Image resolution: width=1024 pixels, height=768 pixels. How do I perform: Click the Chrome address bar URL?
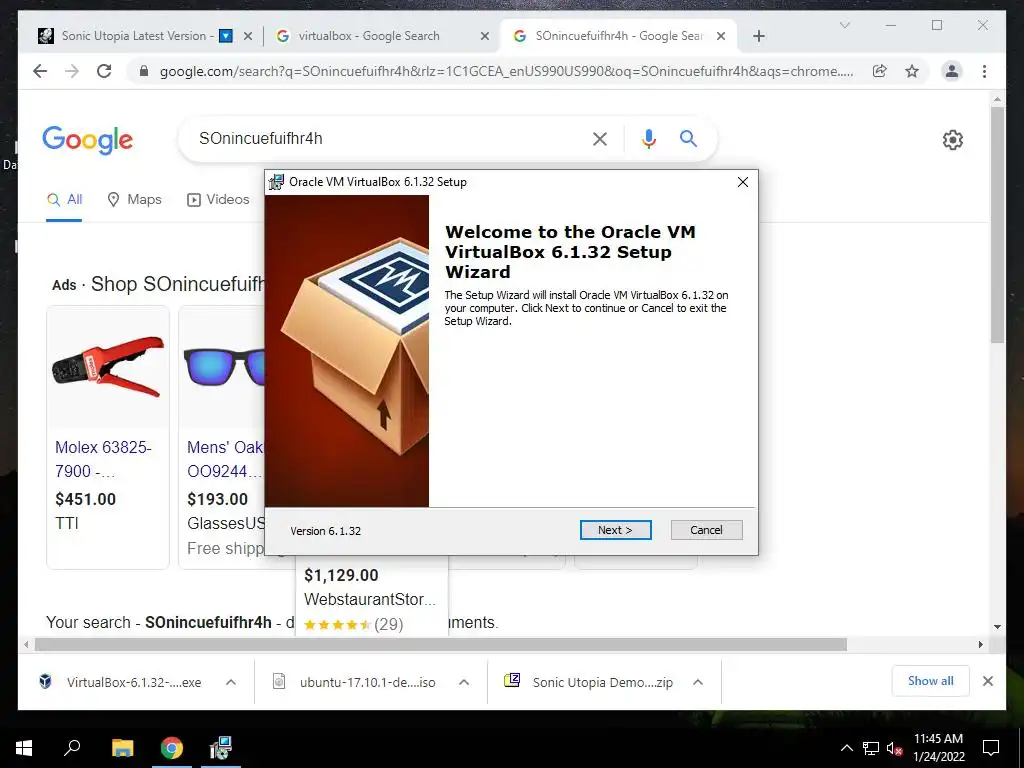coord(506,71)
